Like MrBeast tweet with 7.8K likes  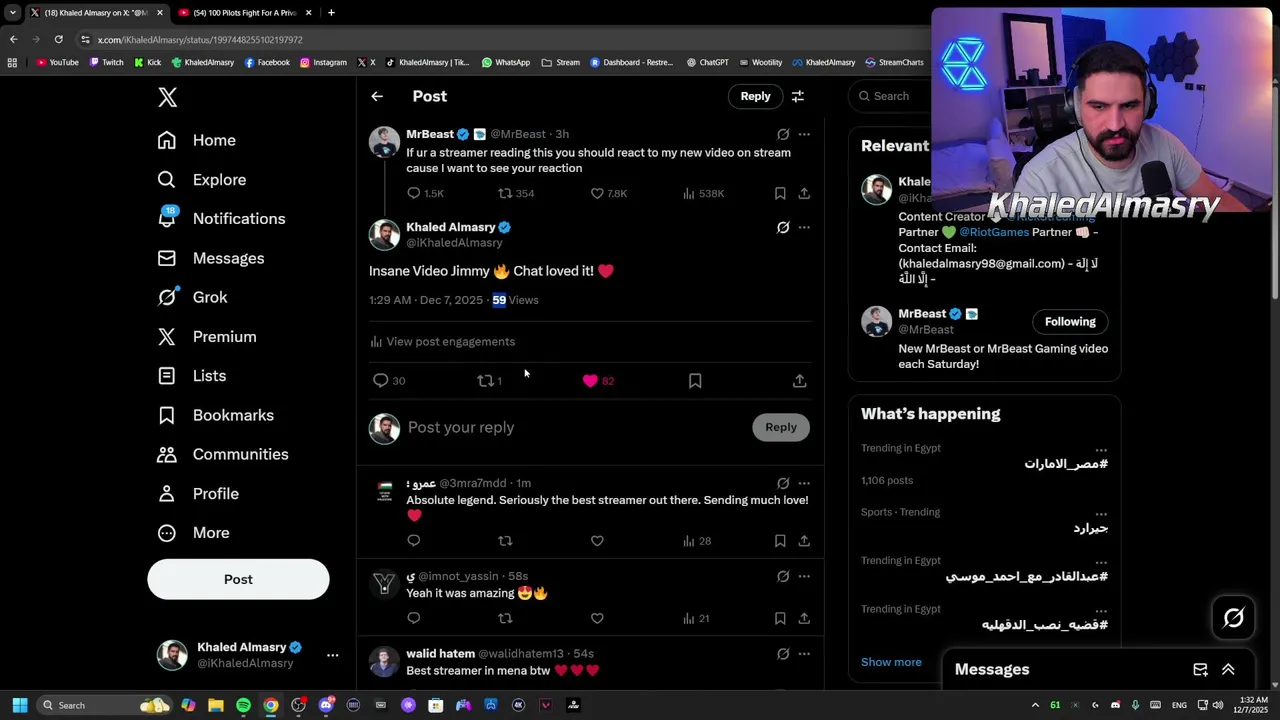coord(608,193)
